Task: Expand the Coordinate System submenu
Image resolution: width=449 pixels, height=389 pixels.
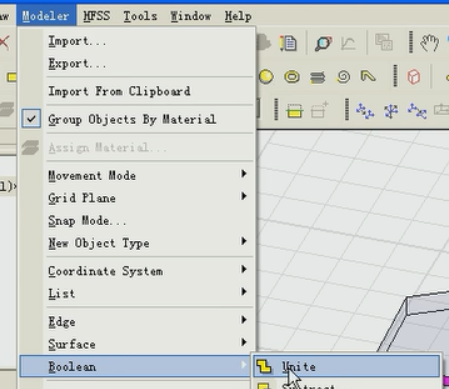Action: [137, 271]
